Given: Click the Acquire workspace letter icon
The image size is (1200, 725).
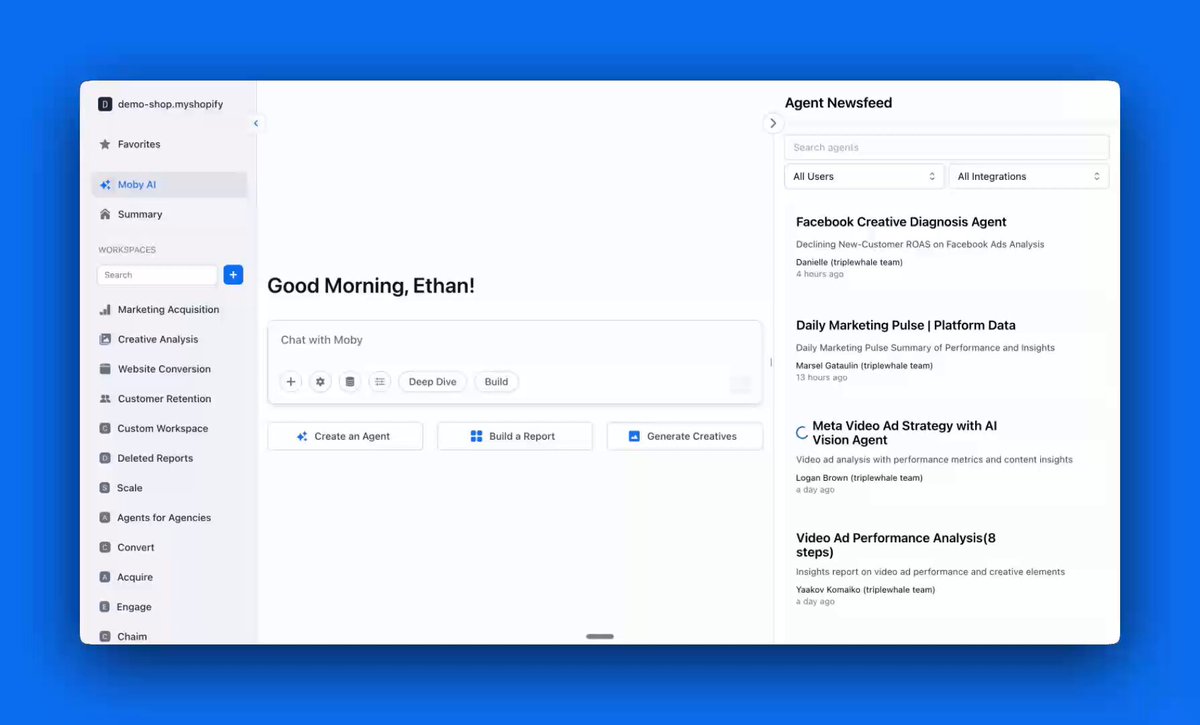Looking at the screenshot, I should pos(105,577).
